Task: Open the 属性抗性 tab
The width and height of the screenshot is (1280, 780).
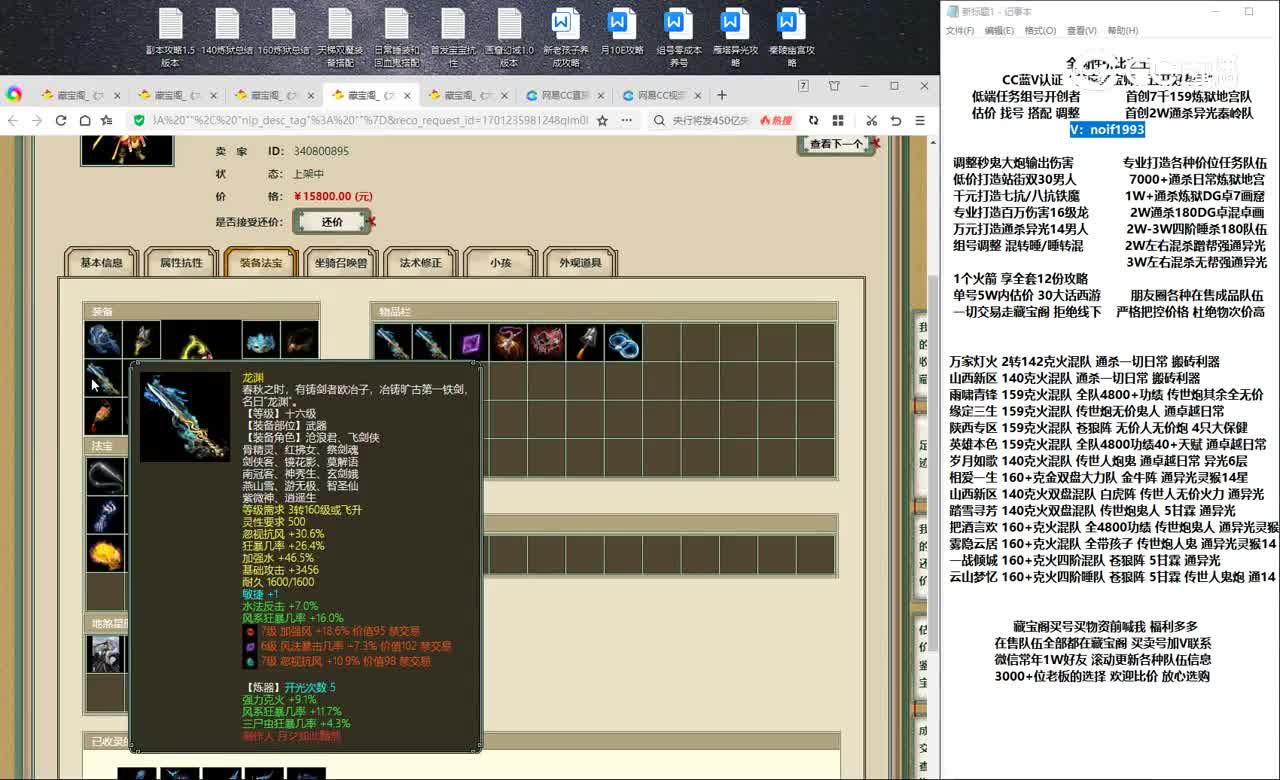Action: (x=181, y=263)
